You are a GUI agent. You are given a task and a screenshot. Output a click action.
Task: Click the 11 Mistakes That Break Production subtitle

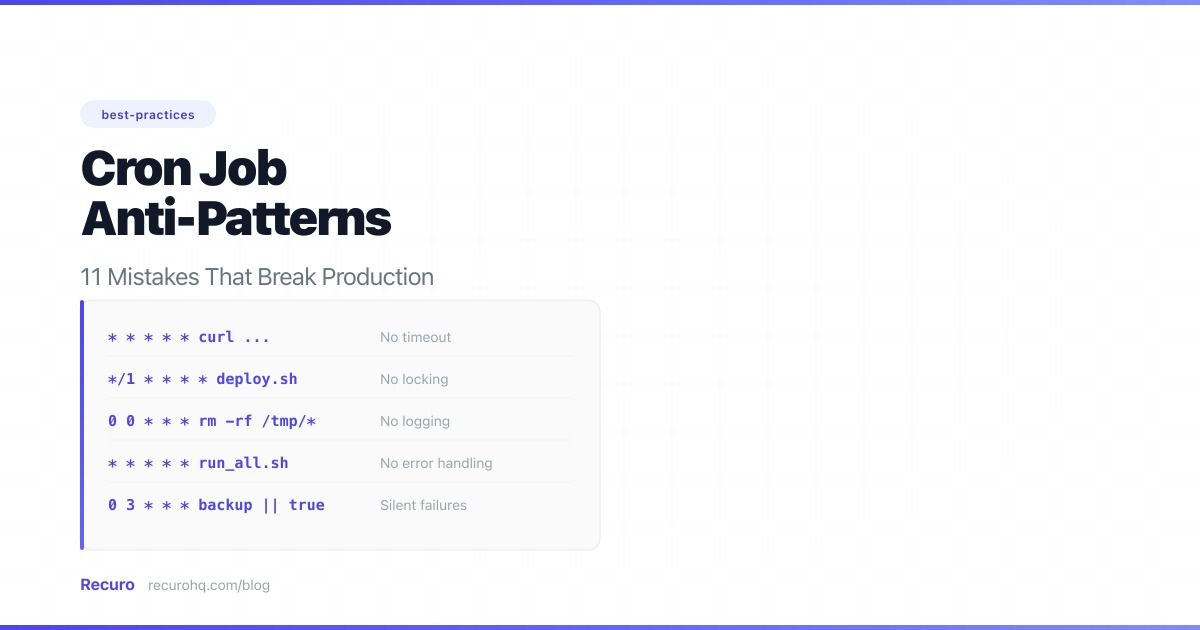tap(257, 277)
